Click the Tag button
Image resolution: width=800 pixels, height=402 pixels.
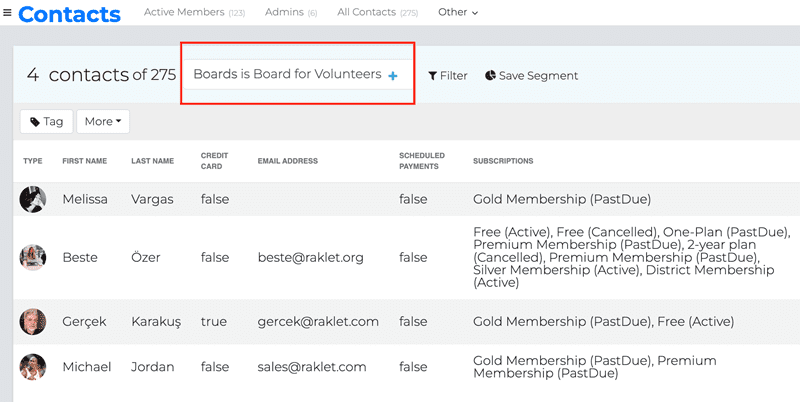click(x=46, y=122)
